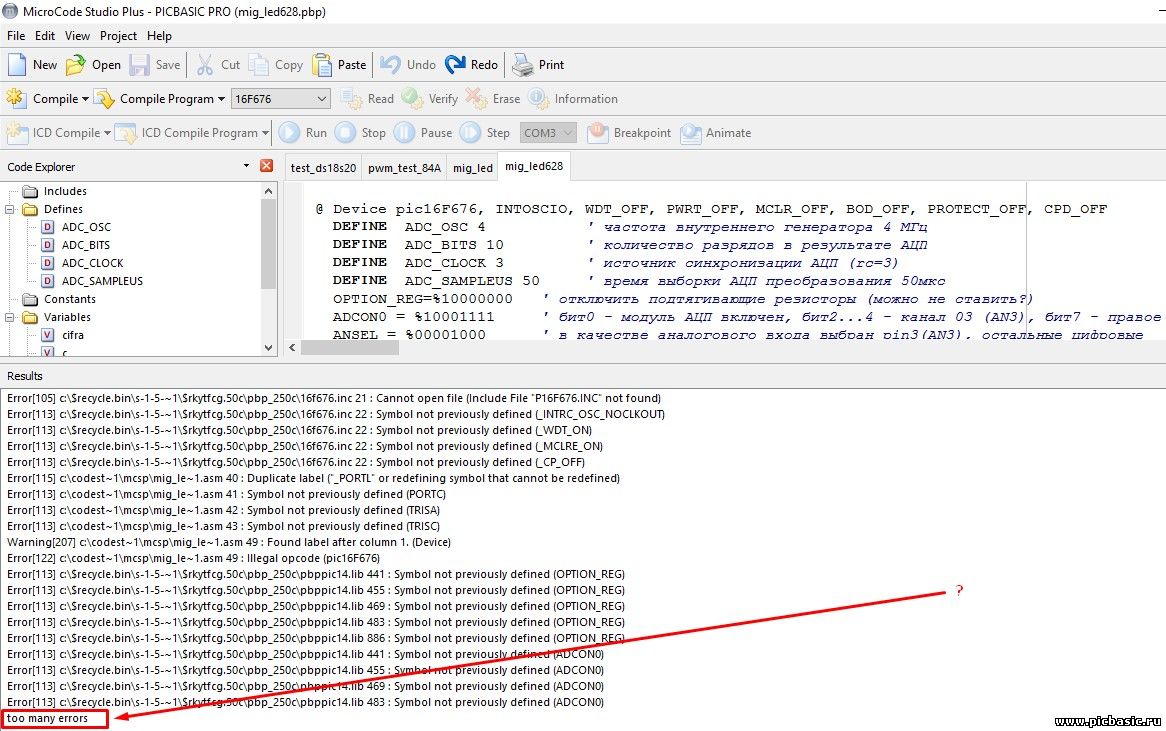Click the Pause debugger icon
The height and width of the screenshot is (731, 1166).
(405, 132)
